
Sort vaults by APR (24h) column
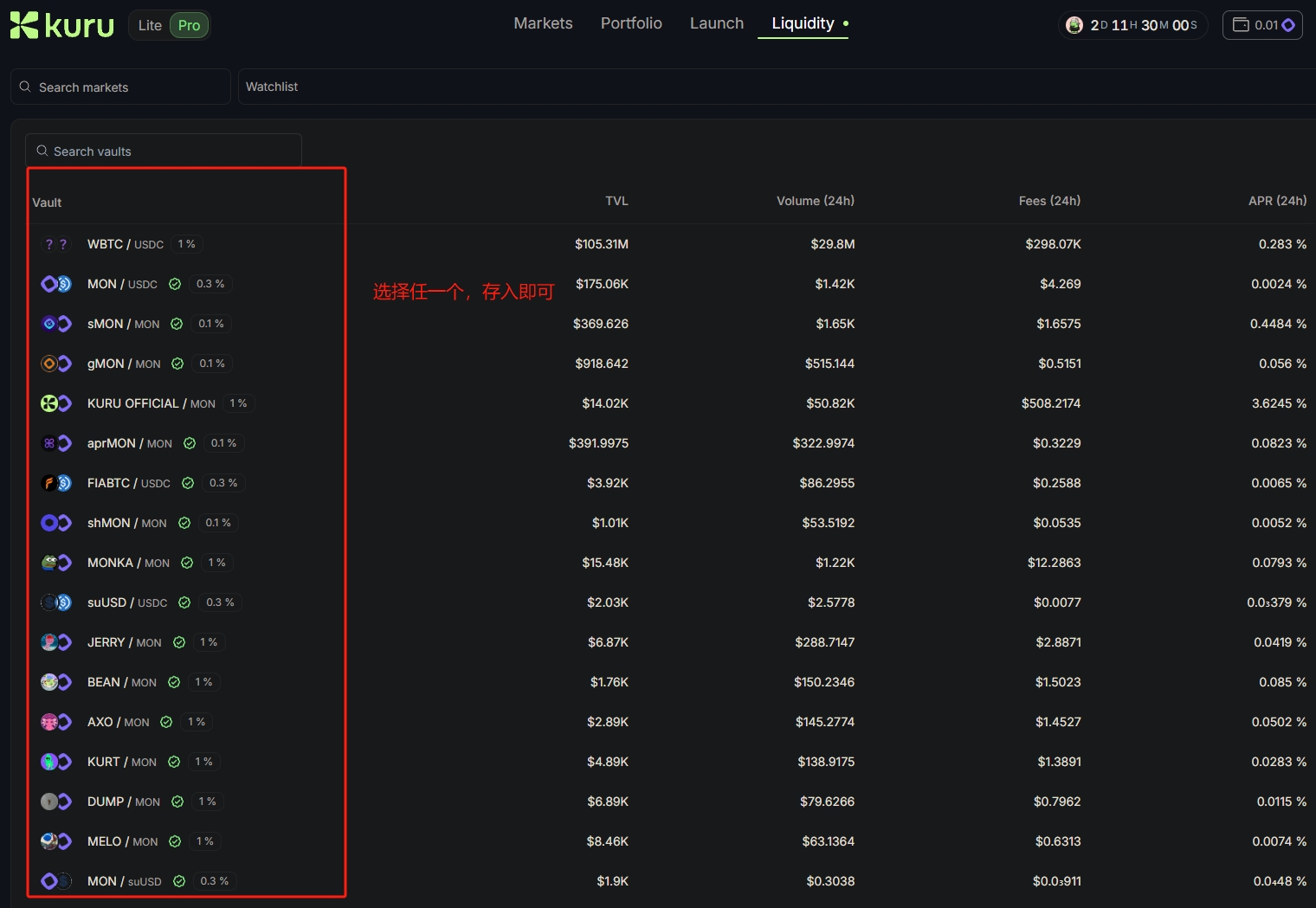point(1277,201)
